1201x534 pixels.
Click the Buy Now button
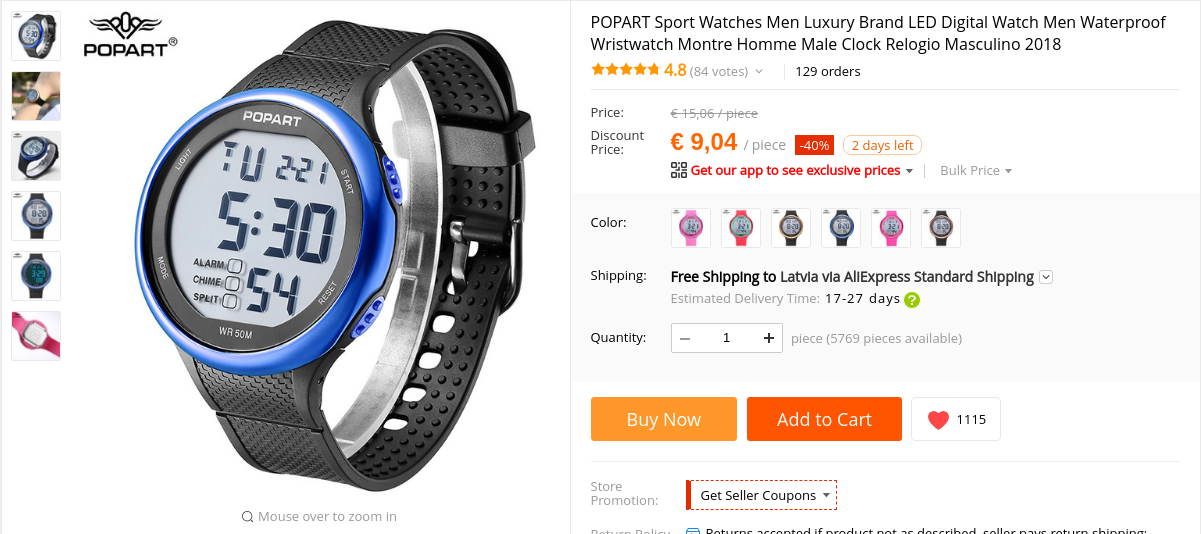664,419
